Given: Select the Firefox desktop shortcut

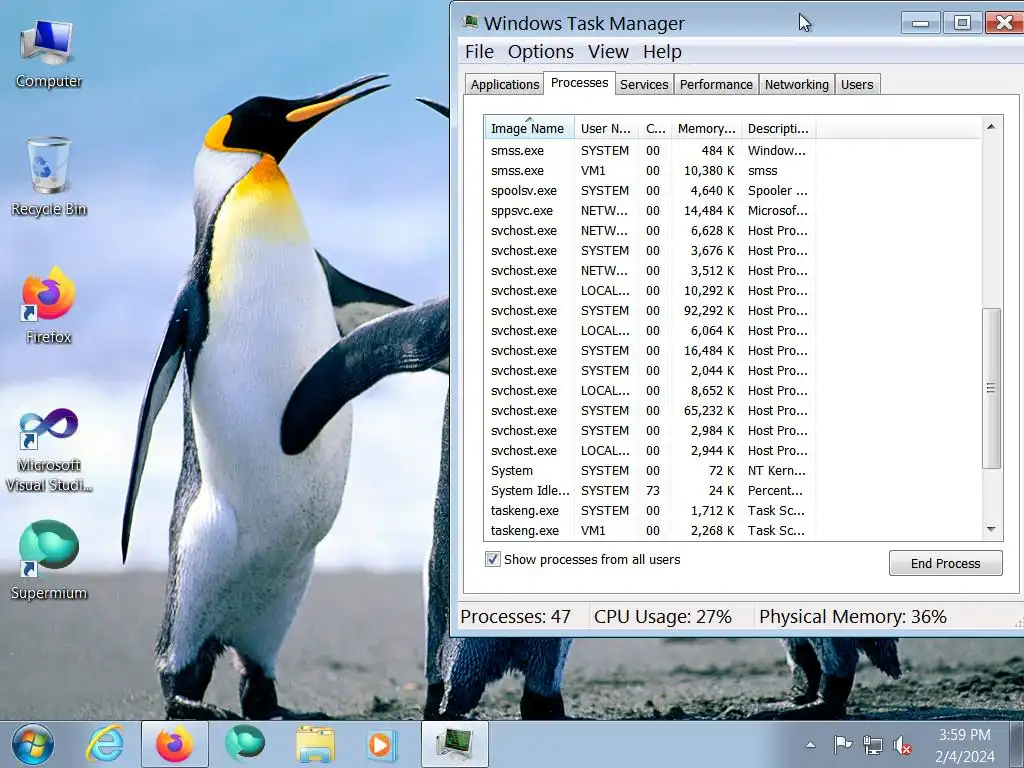Looking at the screenshot, I should pos(49,305).
